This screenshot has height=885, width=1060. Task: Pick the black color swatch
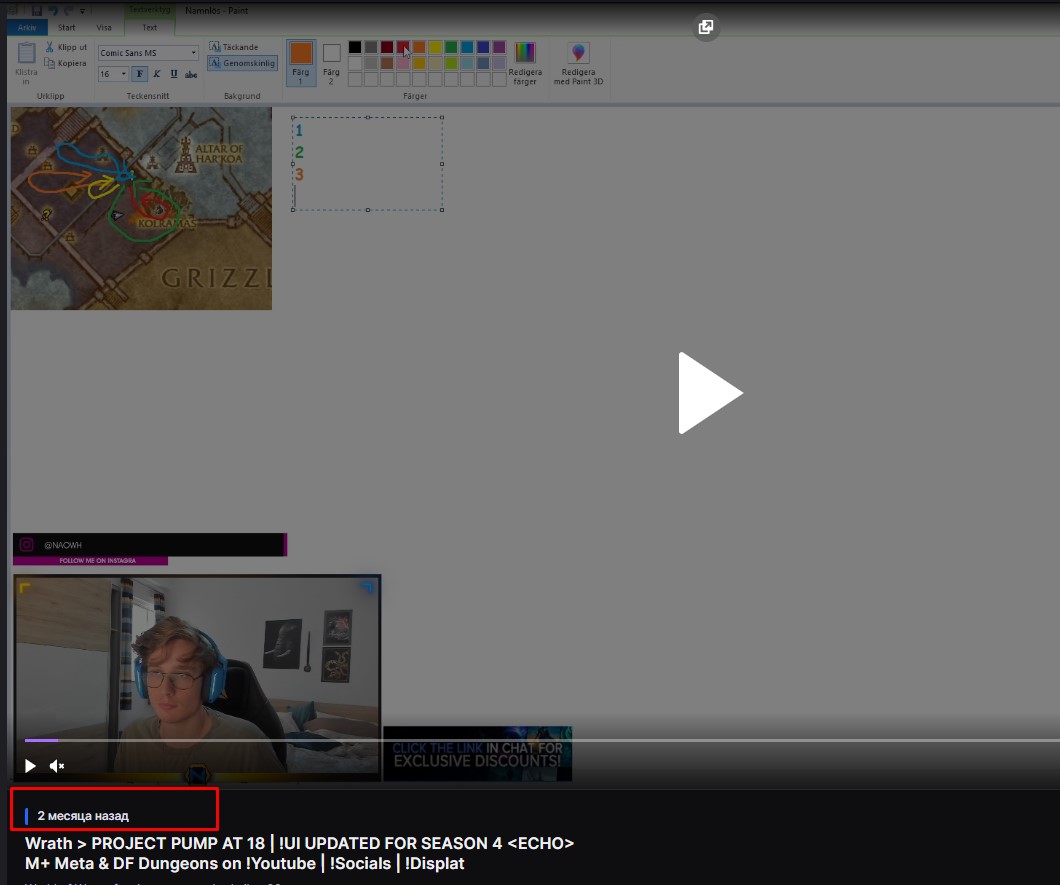click(x=355, y=47)
